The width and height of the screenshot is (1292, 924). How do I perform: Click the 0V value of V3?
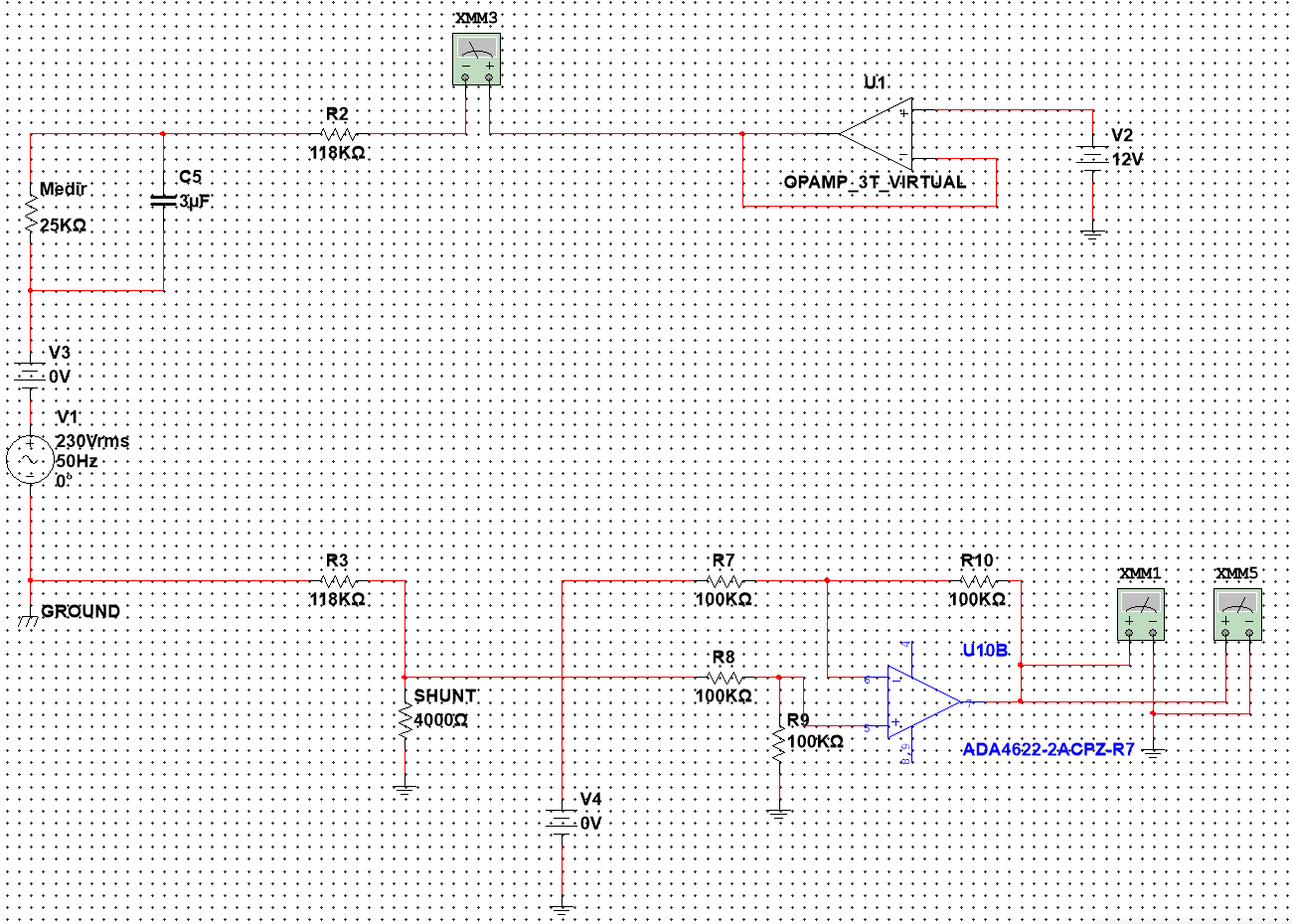pos(60,377)
